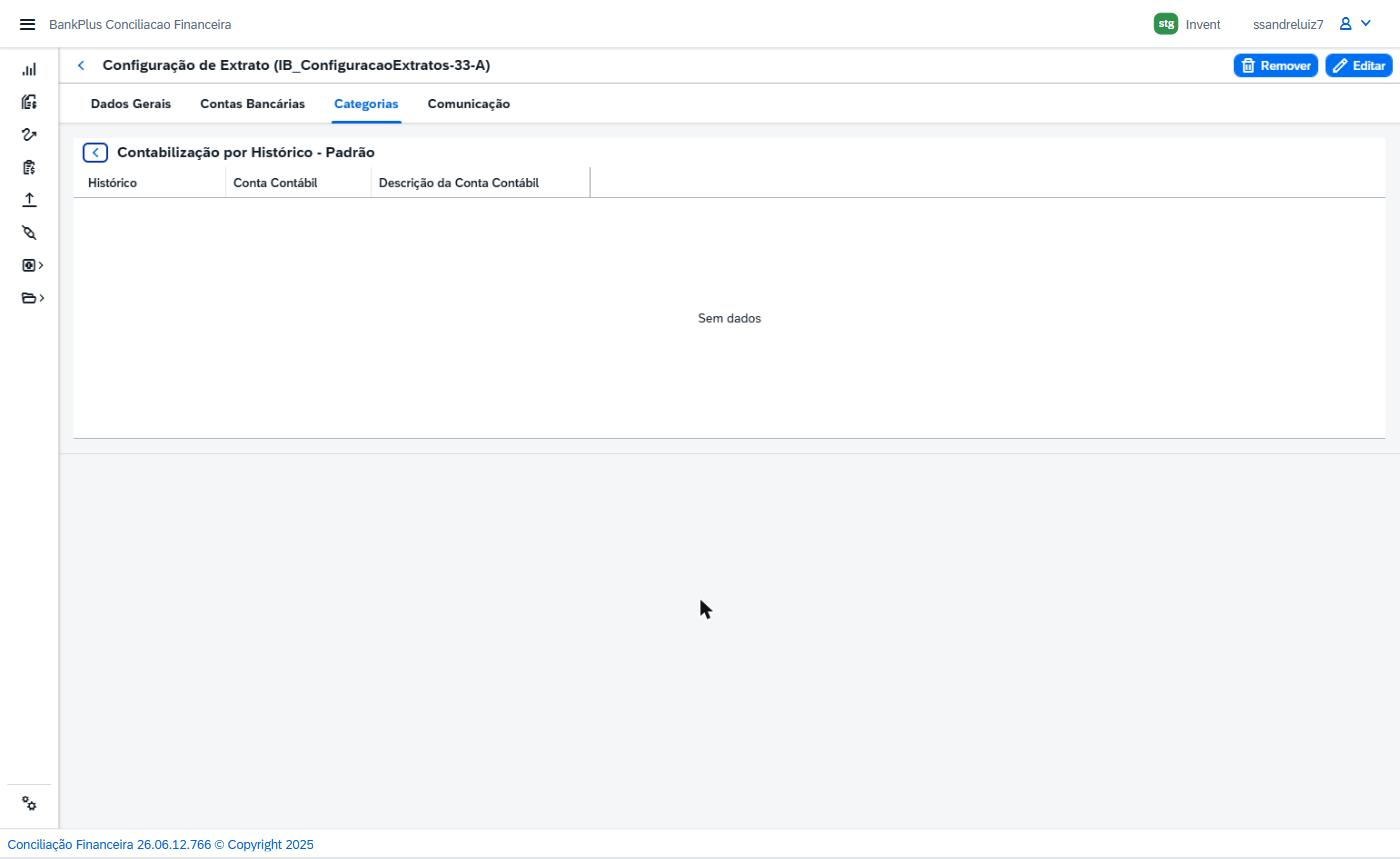Screen dimensions: 1400x859
Task: Click BankPlus Conciliacao Financeira title
Action: pos(140,24)
